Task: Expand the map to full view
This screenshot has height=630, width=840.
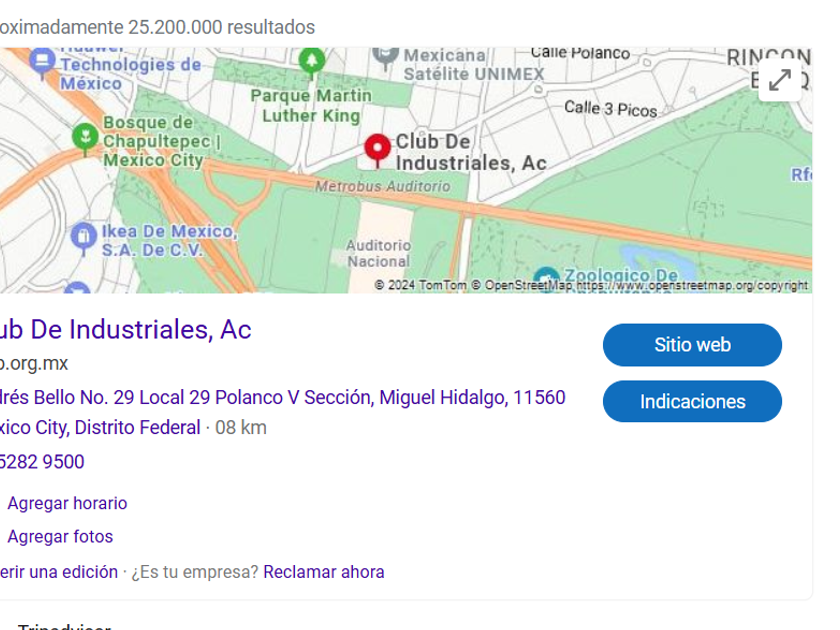Action: [x=780, y=80]
